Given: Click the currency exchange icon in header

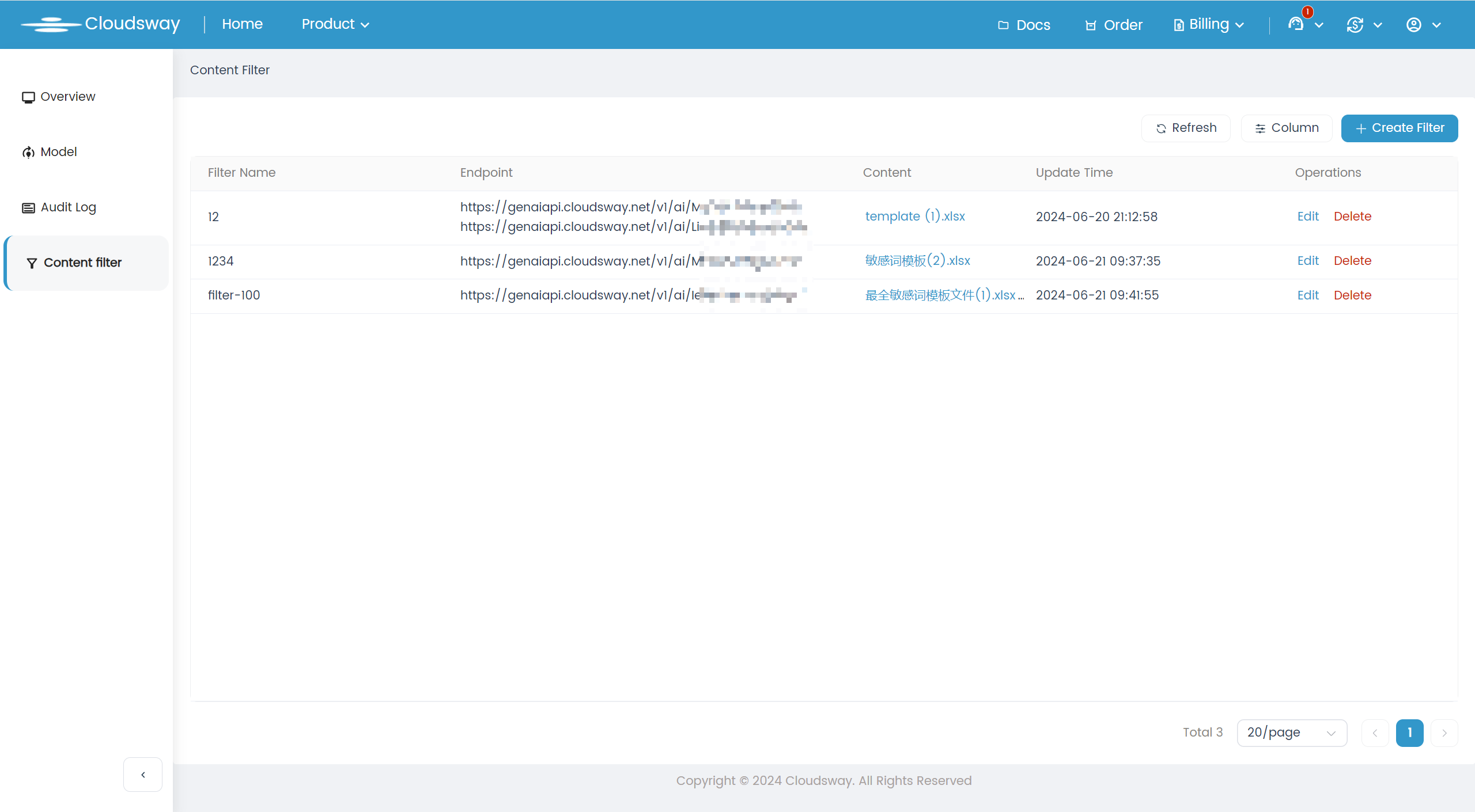Looking at the screenshot, I should click(x=1355, y=25).
